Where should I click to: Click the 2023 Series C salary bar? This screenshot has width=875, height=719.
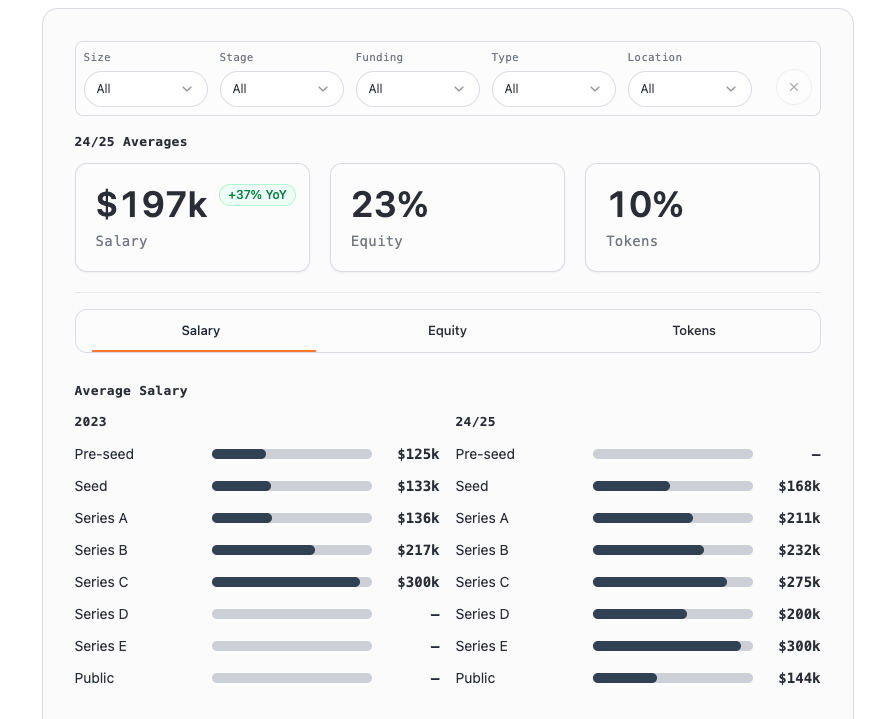[x=291, y=582]
